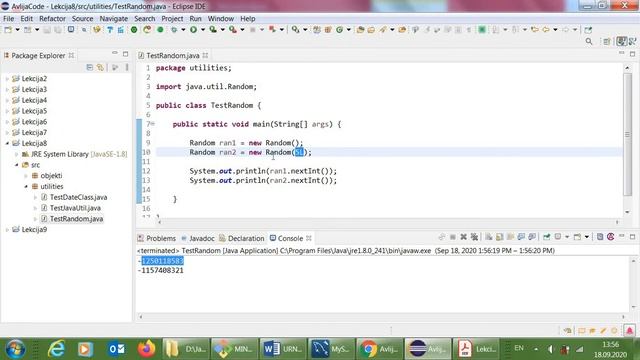Image resolution: width=640 pixels, height=360 pixels.
Task: Close the TestRandom.java editor tab
Action: 205,55
